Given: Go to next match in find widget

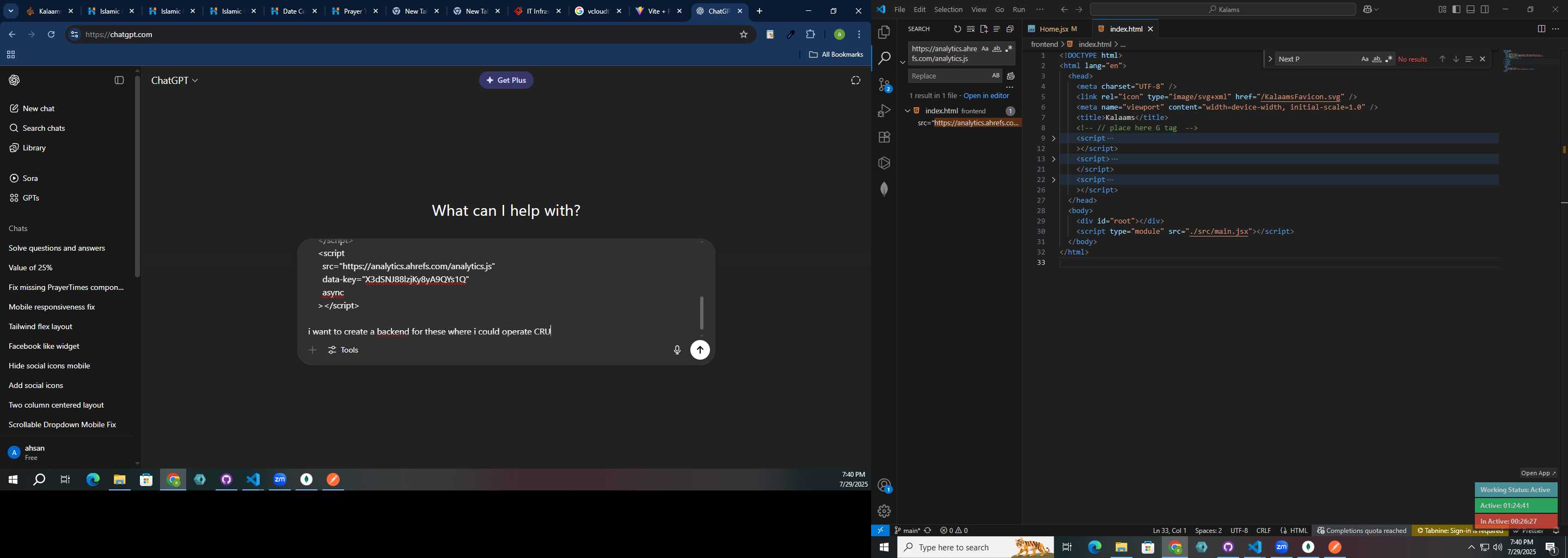Looking at the screenshot, I should point(1455,59).
